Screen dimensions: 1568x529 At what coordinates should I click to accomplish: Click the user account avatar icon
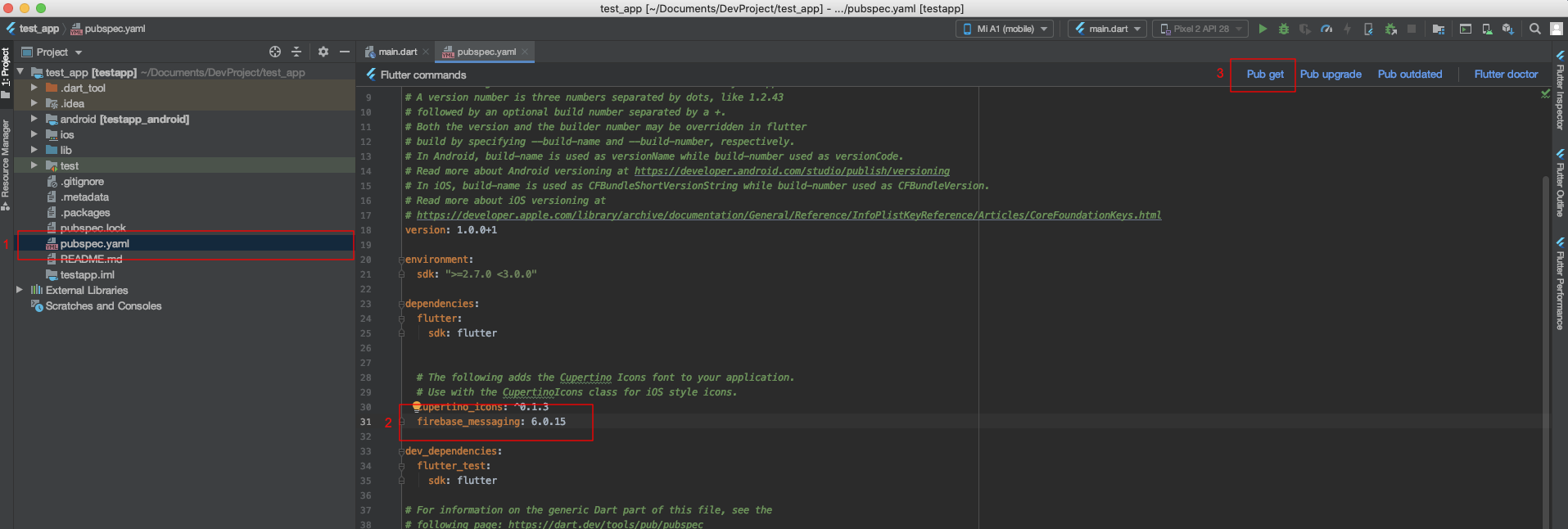point(1557,29)
